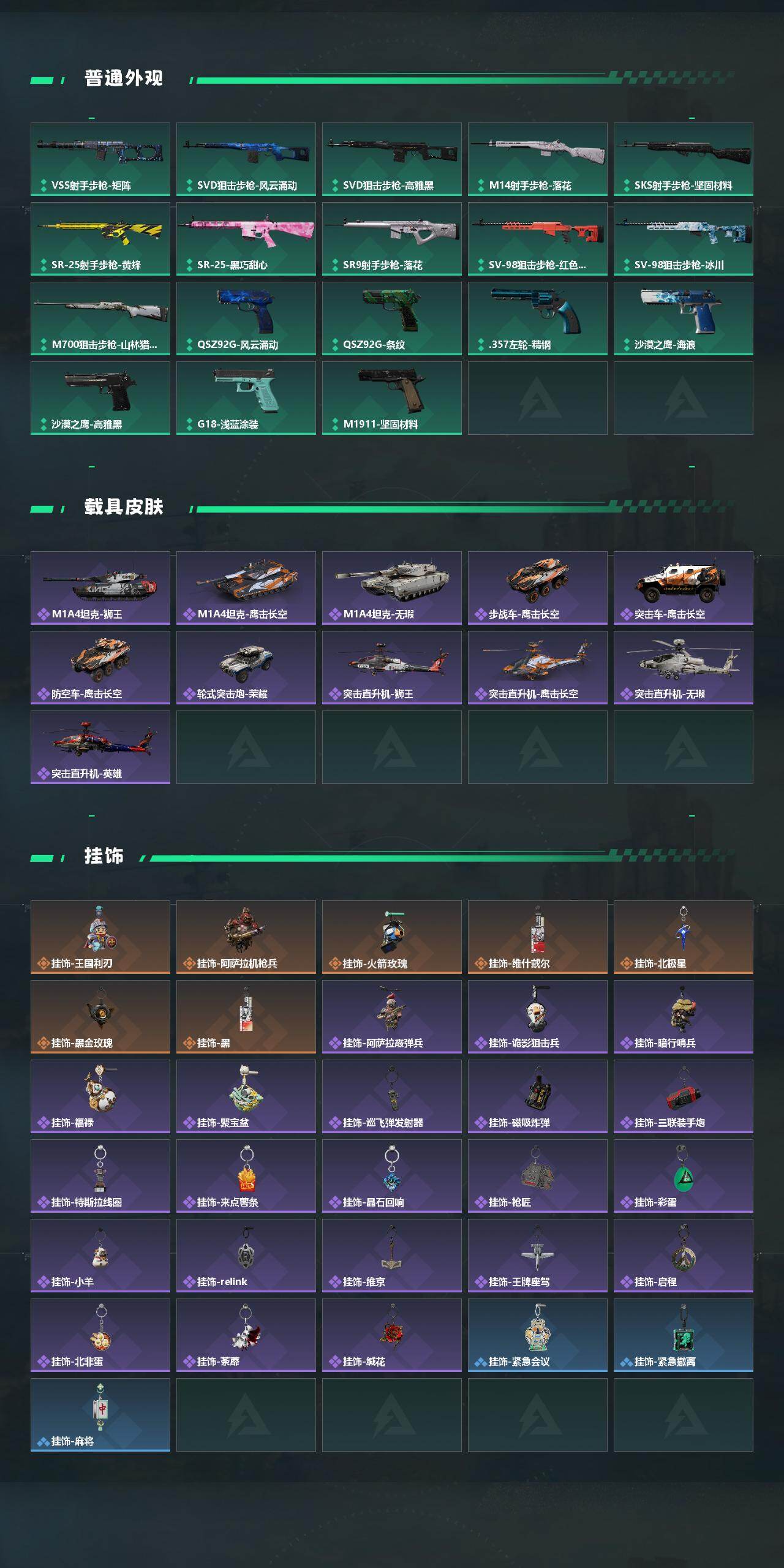The image size is (784, 1568).
Task: Open the SR-25-黑巧甜心 pink rifle item
Action: [246, 239]
